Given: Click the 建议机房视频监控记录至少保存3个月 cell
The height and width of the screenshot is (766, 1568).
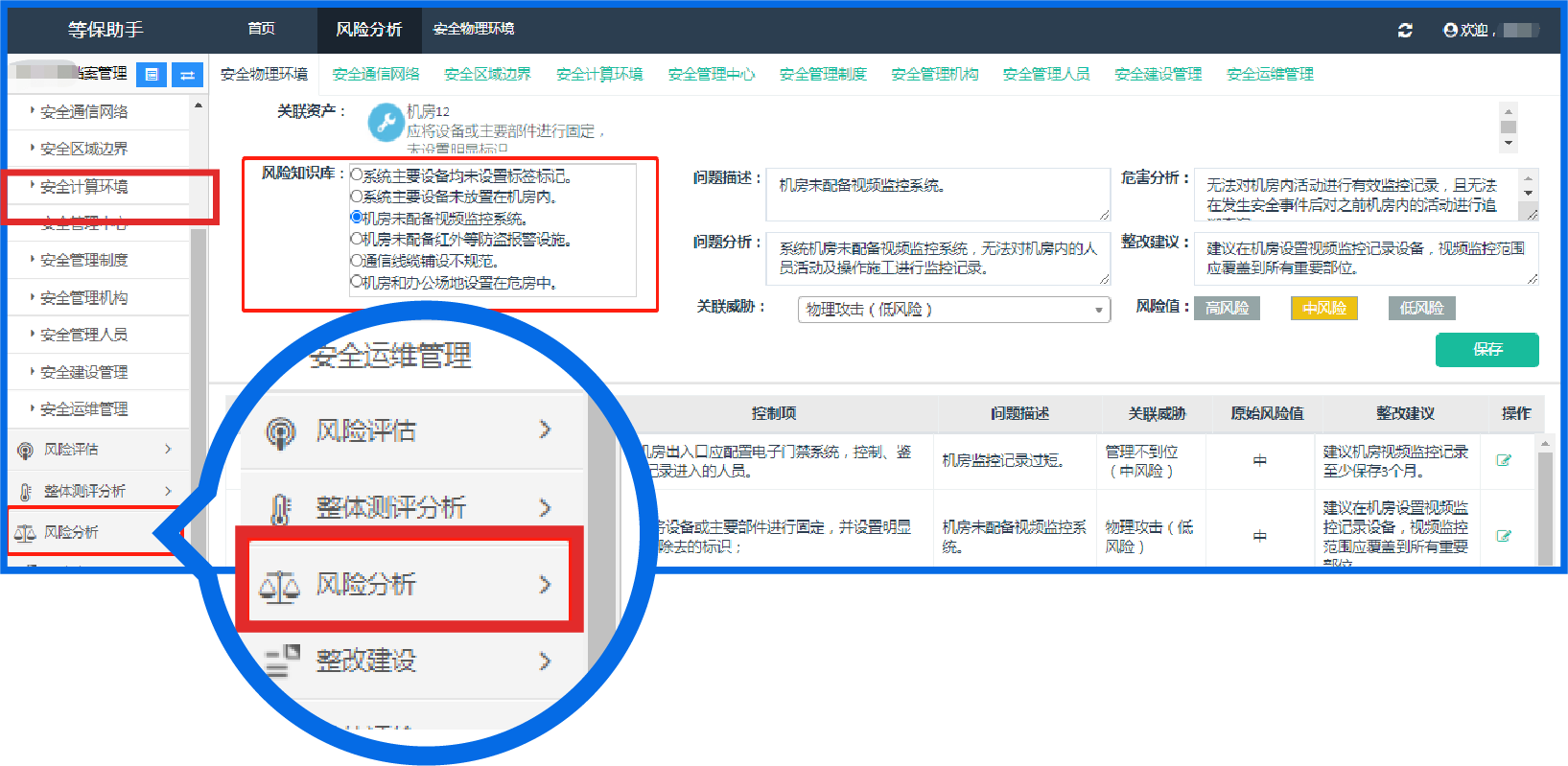Looking at the screenshot, I should pyautogui.click(x=1397, y=461).
